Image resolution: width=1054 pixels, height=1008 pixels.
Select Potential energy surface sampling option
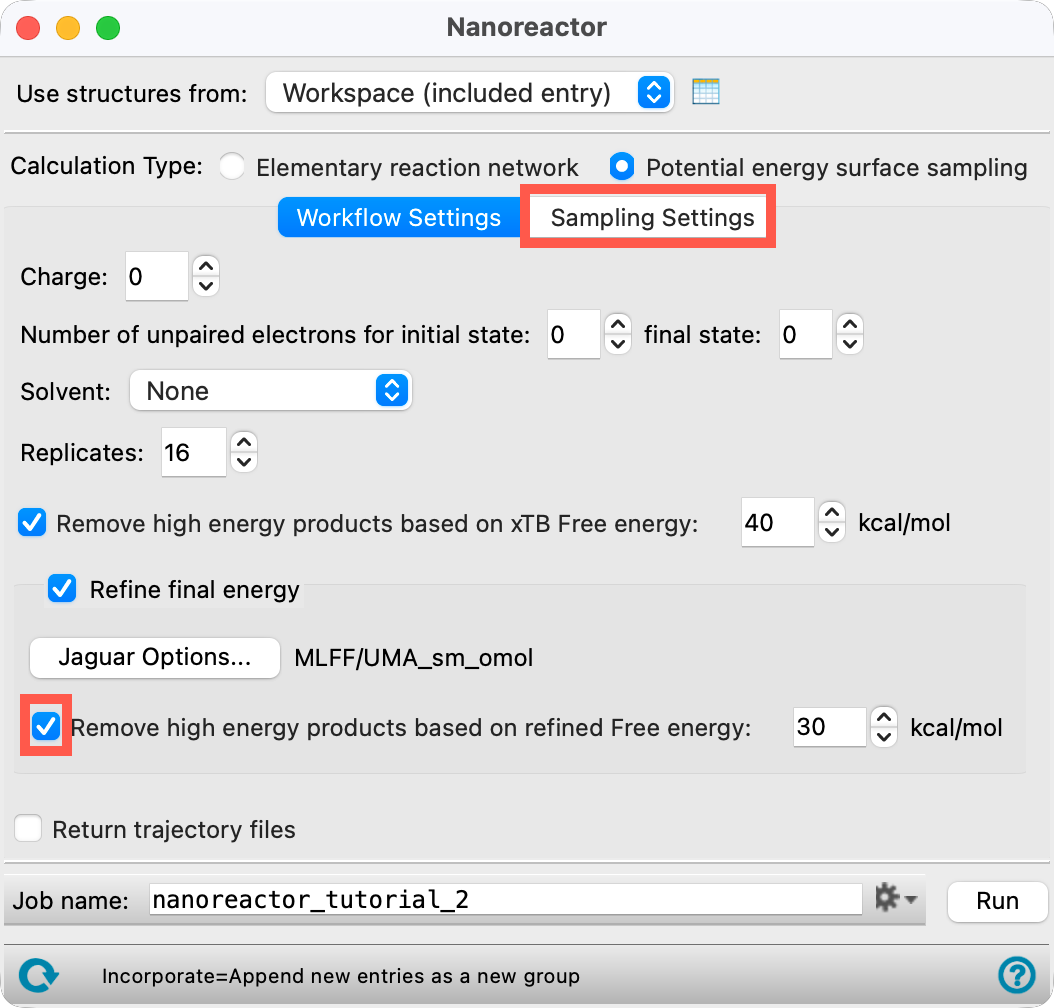[x=622, y=167]
